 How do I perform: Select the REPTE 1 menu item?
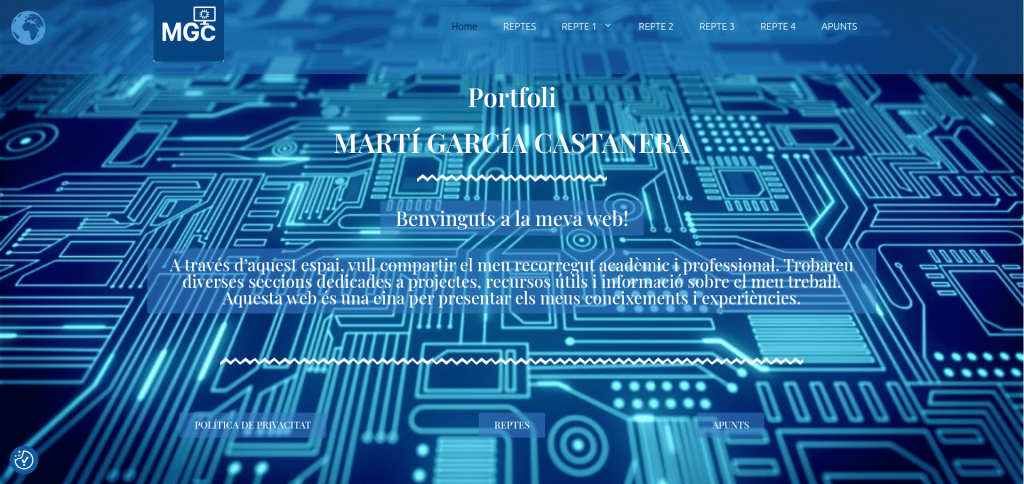[x=578, y=27]
